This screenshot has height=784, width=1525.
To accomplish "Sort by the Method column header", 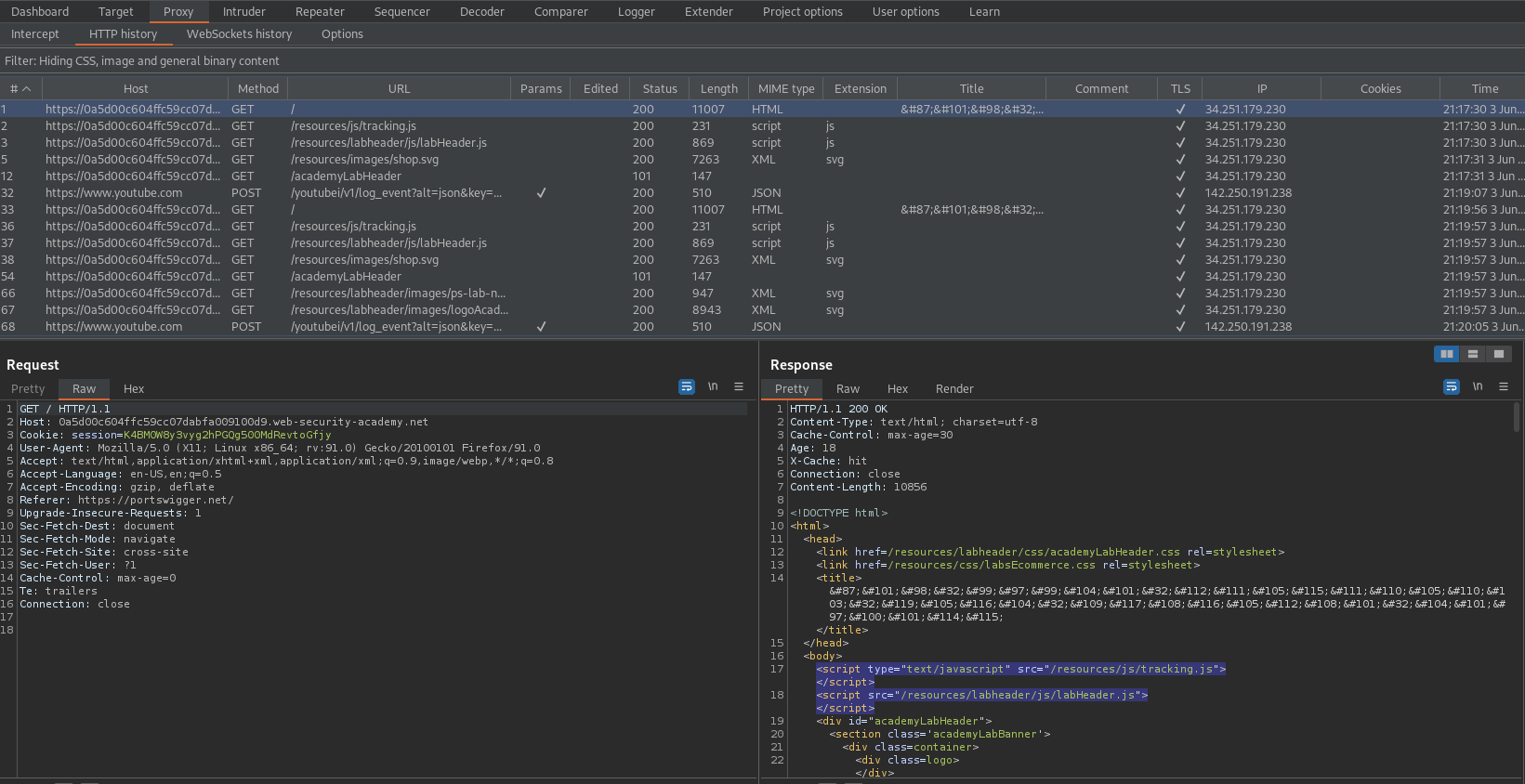I will click(258, 89).
